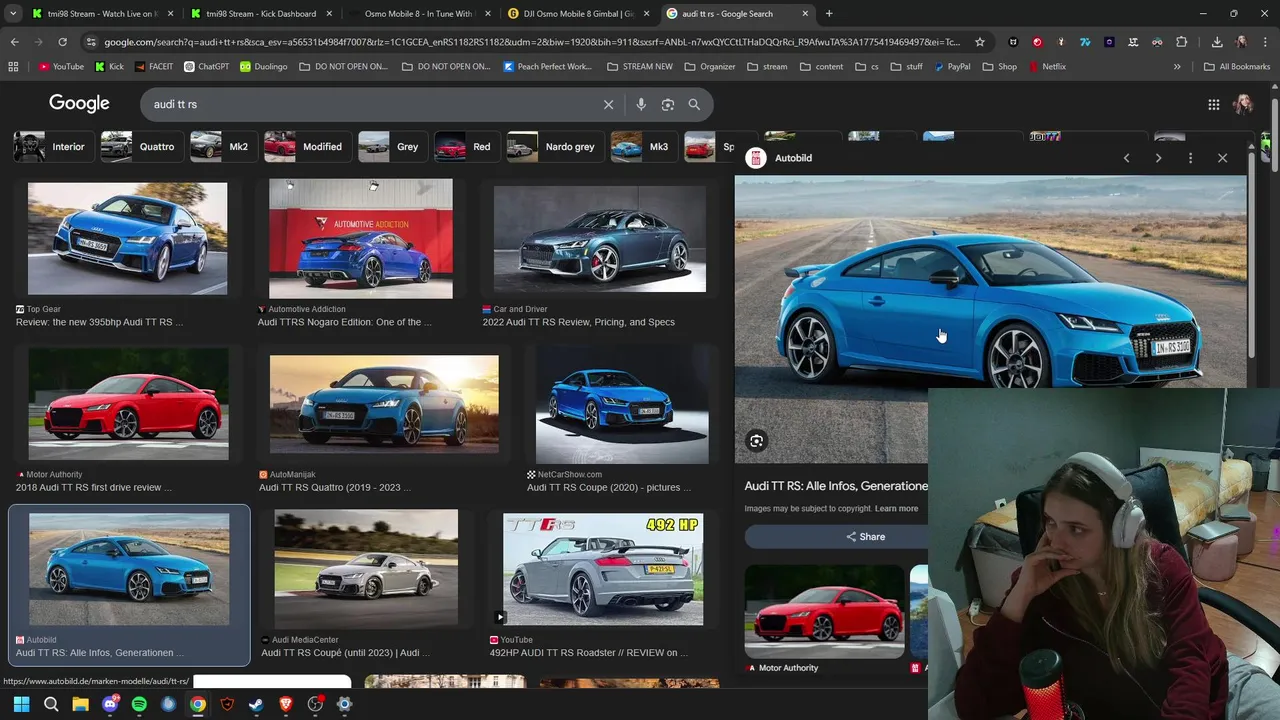Click the Google search magnifier button
1280x720 pixels.
(x=694, y=104)
